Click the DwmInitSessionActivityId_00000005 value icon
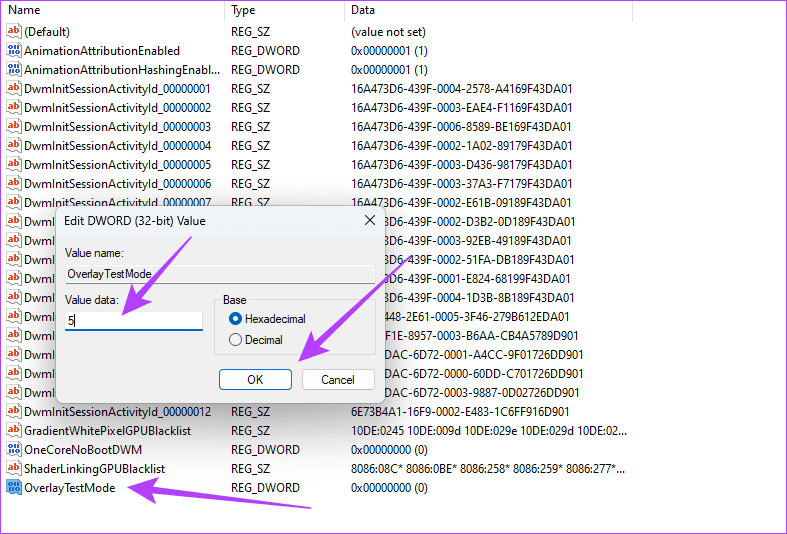 [14, 164]
